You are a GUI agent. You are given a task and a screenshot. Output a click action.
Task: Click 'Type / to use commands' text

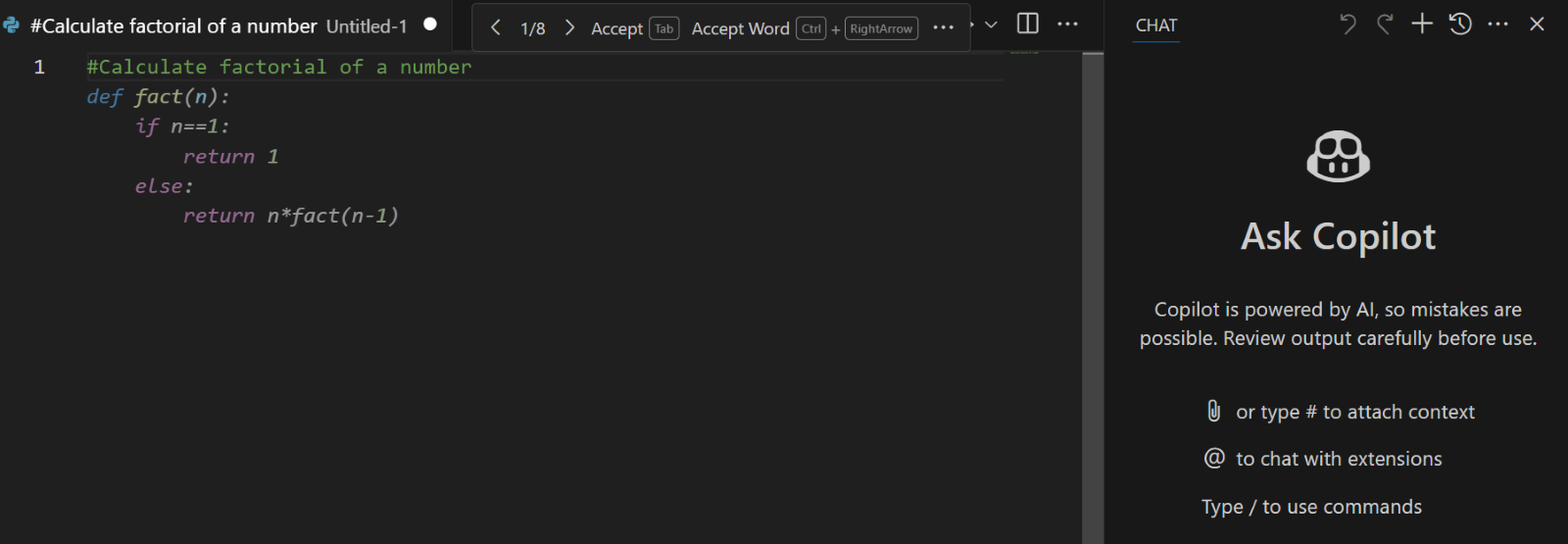pyautogui.click(x=1311, y=507)
